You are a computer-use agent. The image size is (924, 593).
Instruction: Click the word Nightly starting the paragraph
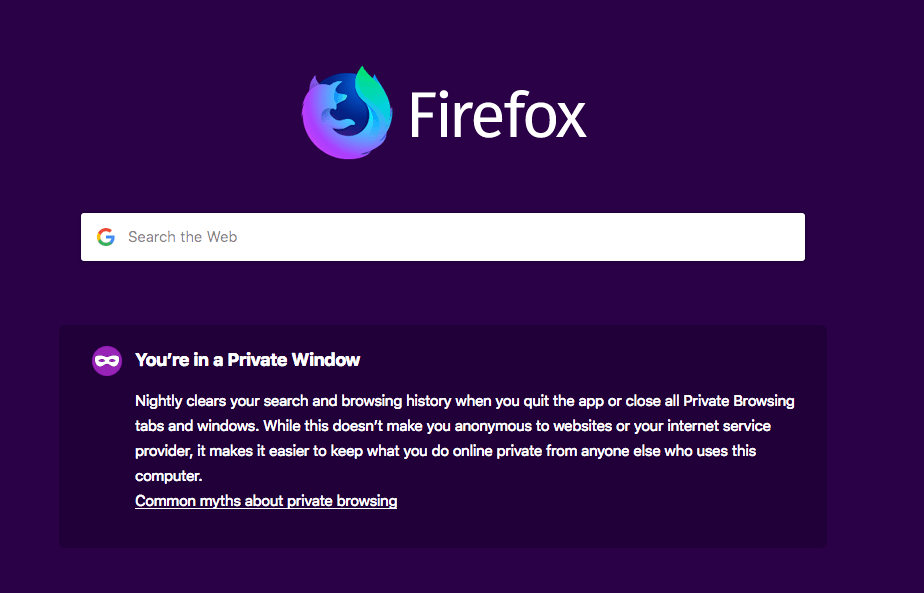[160, 401]
